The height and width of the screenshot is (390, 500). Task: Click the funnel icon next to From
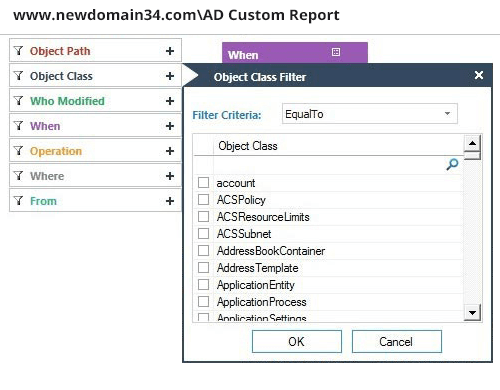click(19, 201)
